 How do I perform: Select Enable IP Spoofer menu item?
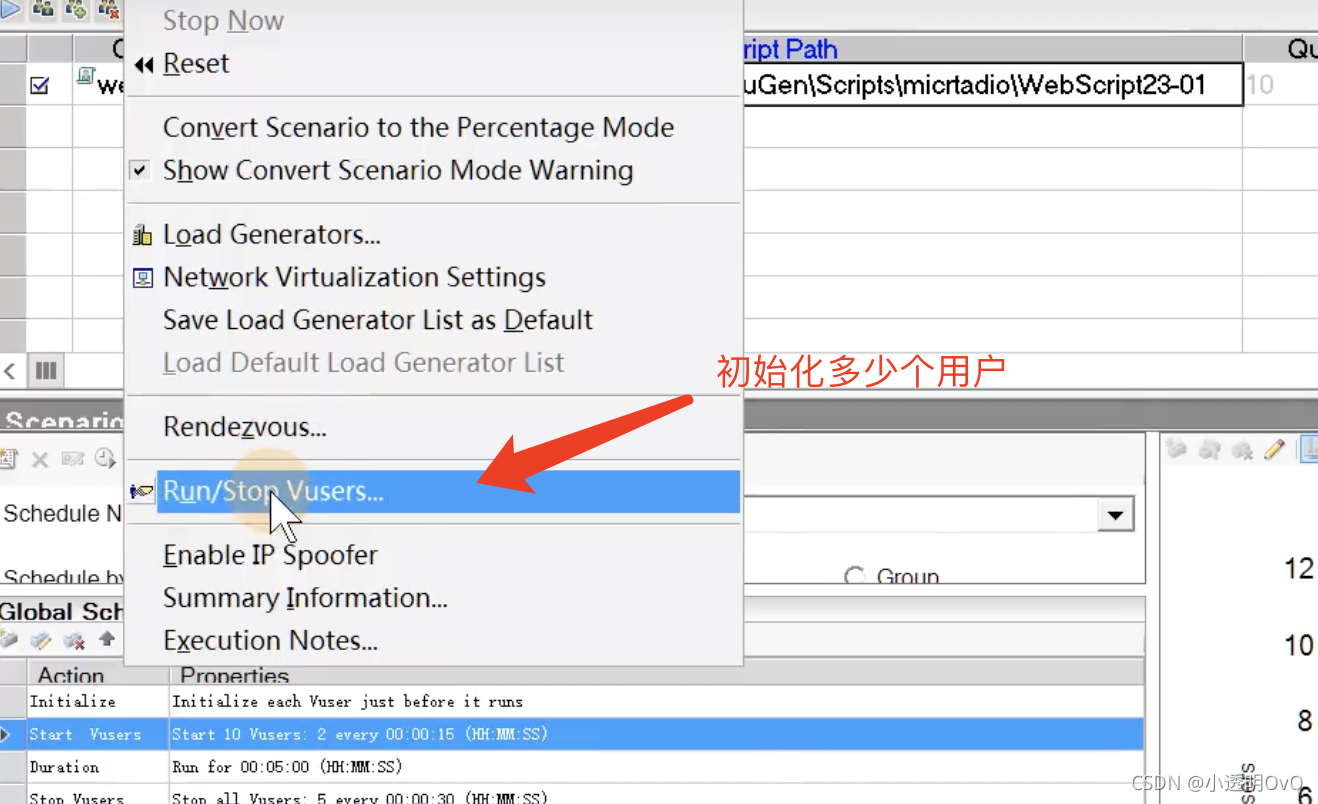[x=270, y=555]
